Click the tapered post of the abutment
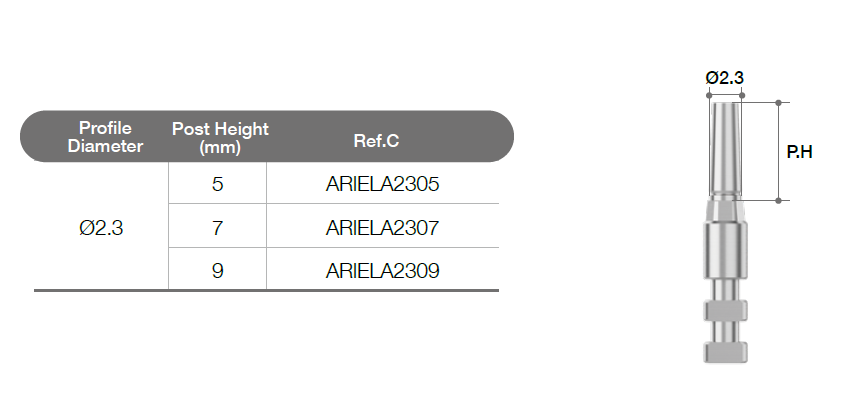This screenshot has width=848, height=404. pyautogui.click(x=725, y=149)
